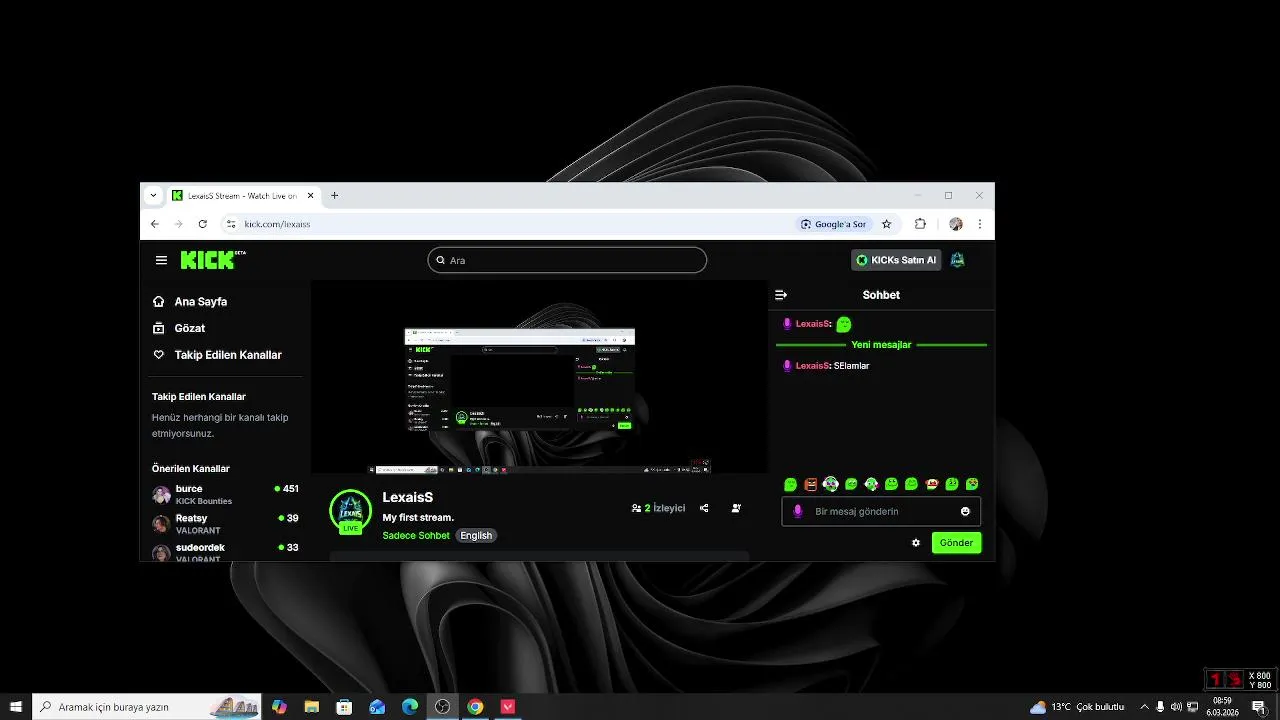Image resolution: width=1280 pixels, height=720 pixels.
Task: Open File Explorer from taskbar
Action: [x=311, y=707]
